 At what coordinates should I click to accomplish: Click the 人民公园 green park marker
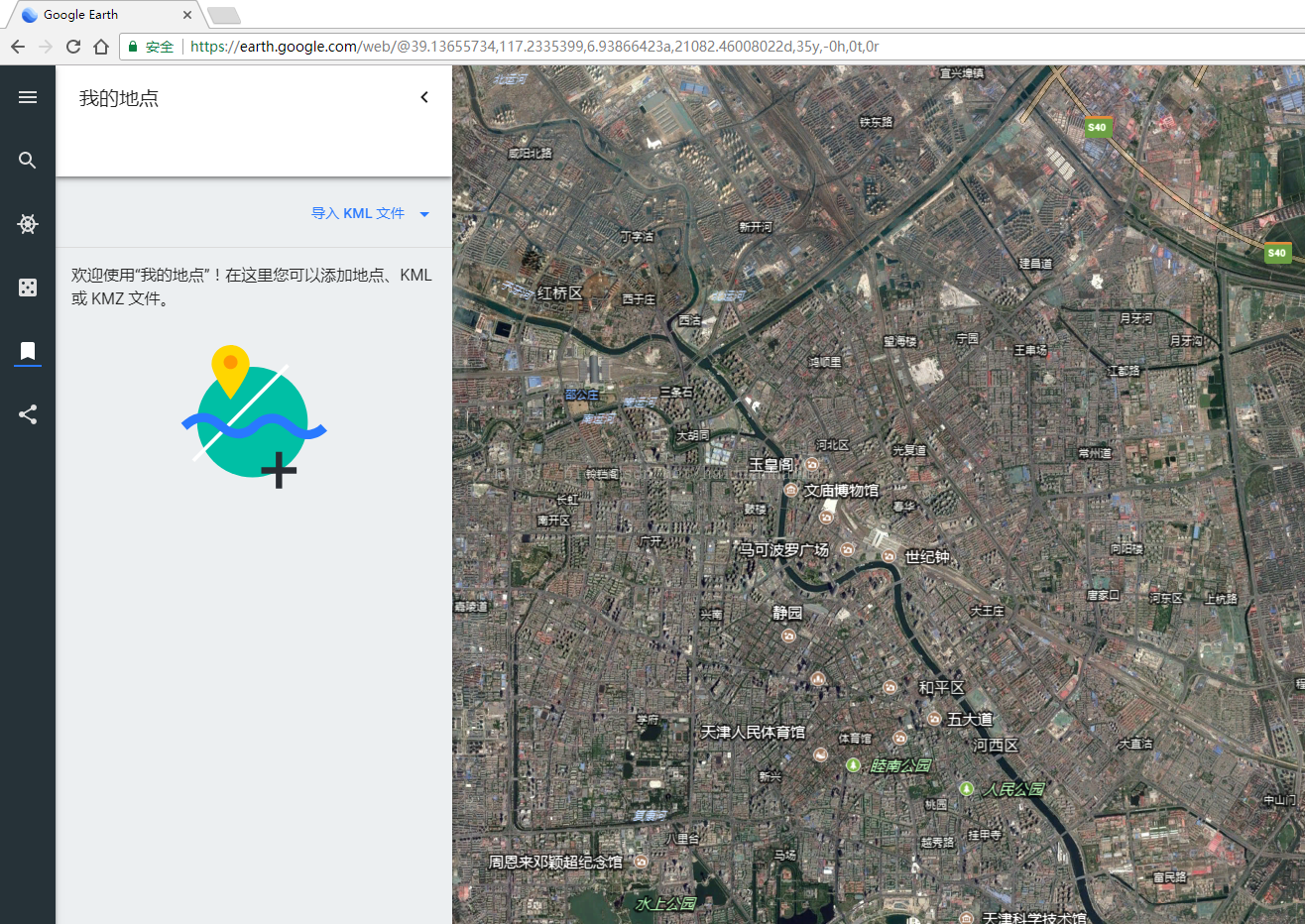(967, 789)
